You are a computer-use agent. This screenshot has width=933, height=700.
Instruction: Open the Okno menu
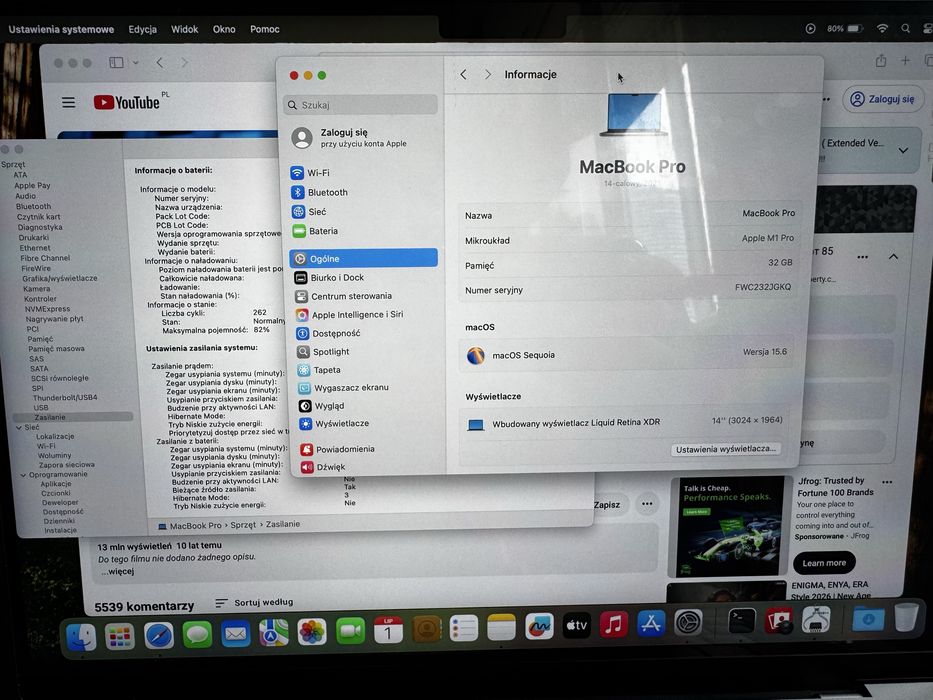click(x=224, y=29)
